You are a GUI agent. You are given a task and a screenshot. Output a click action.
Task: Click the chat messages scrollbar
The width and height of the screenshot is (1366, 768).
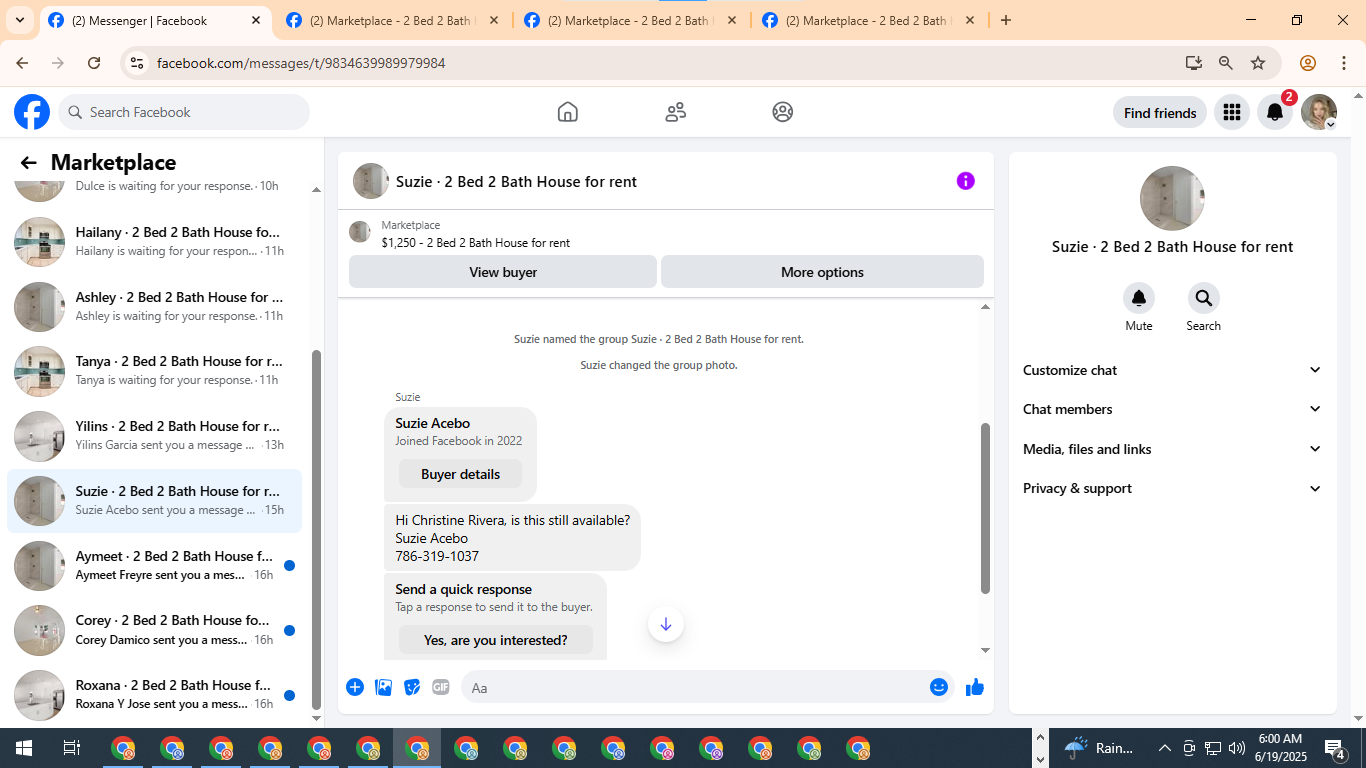(x=985, y=508)
